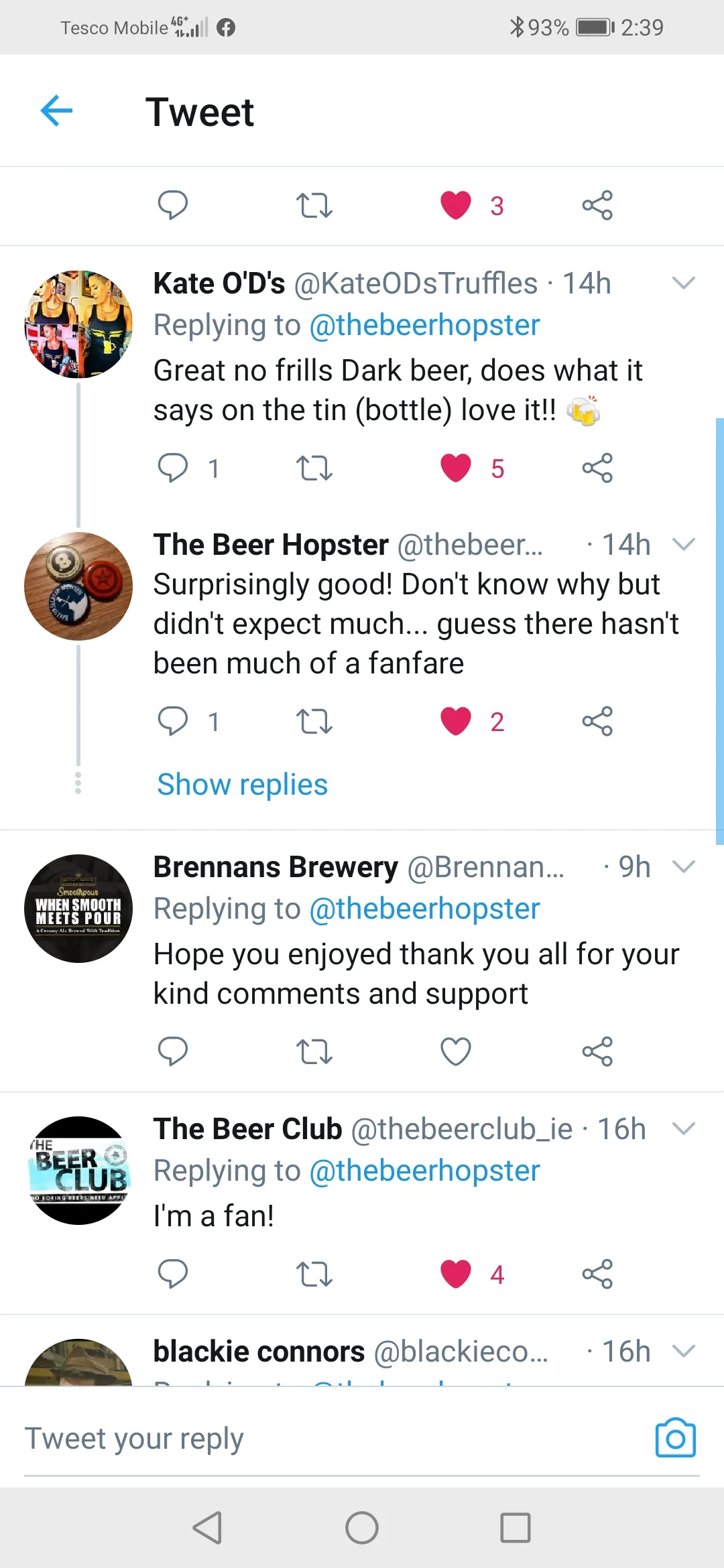Reply to The Beer Club's tweet
The height and width of the screenshot is (1568, 724).
[x=173, y=1274]
